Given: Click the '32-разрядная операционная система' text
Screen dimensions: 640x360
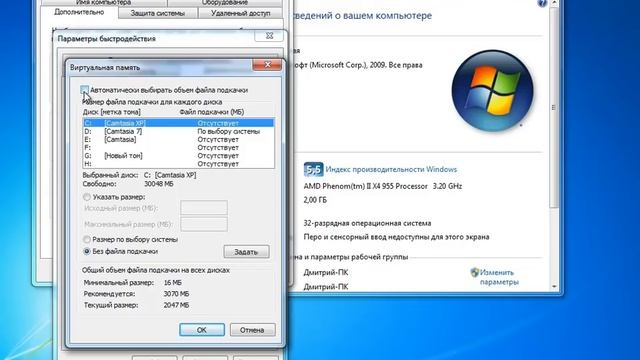Looking at the screenshot, I should (367, 223).
